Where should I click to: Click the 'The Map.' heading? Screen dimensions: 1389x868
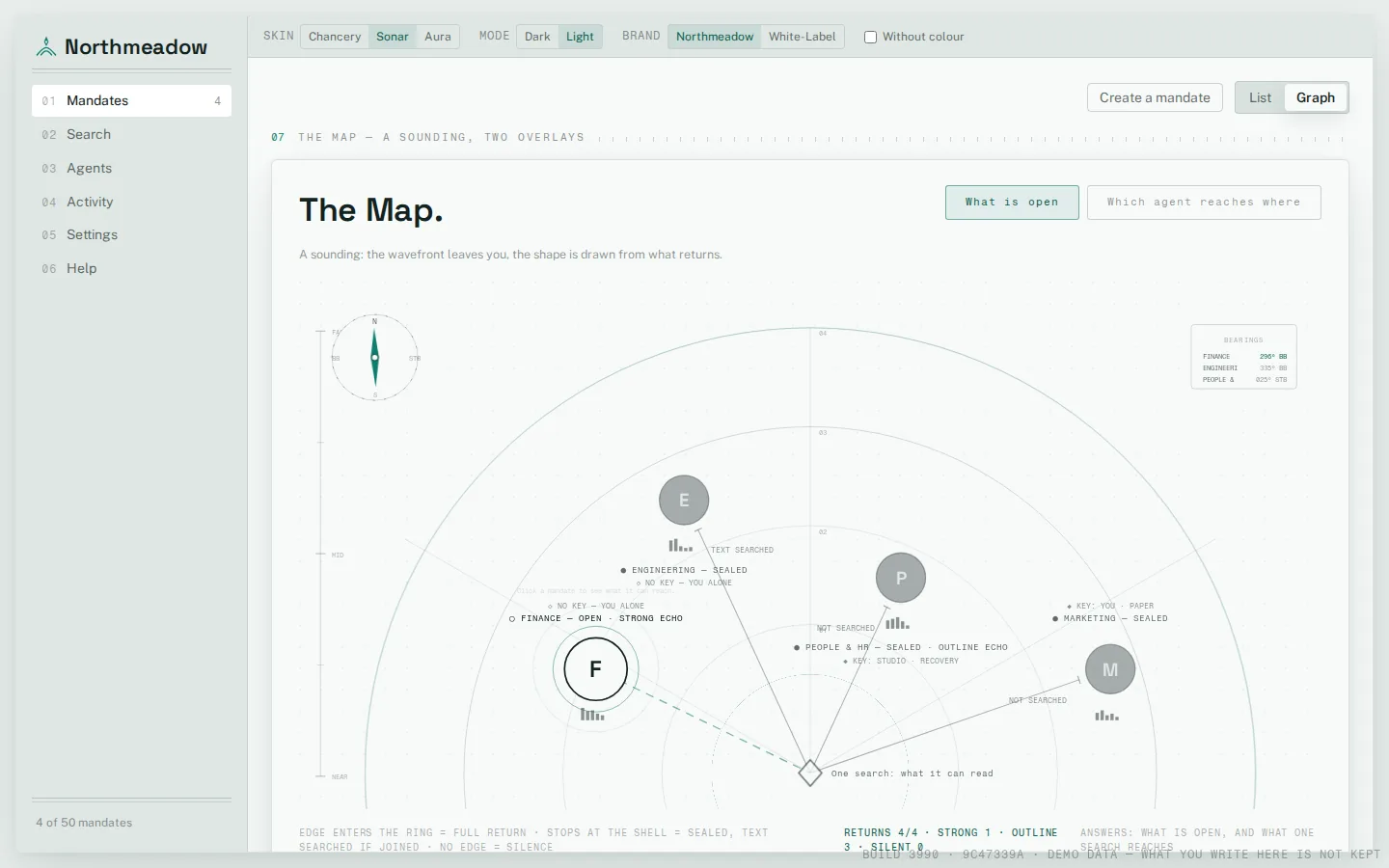click(371, 210)
